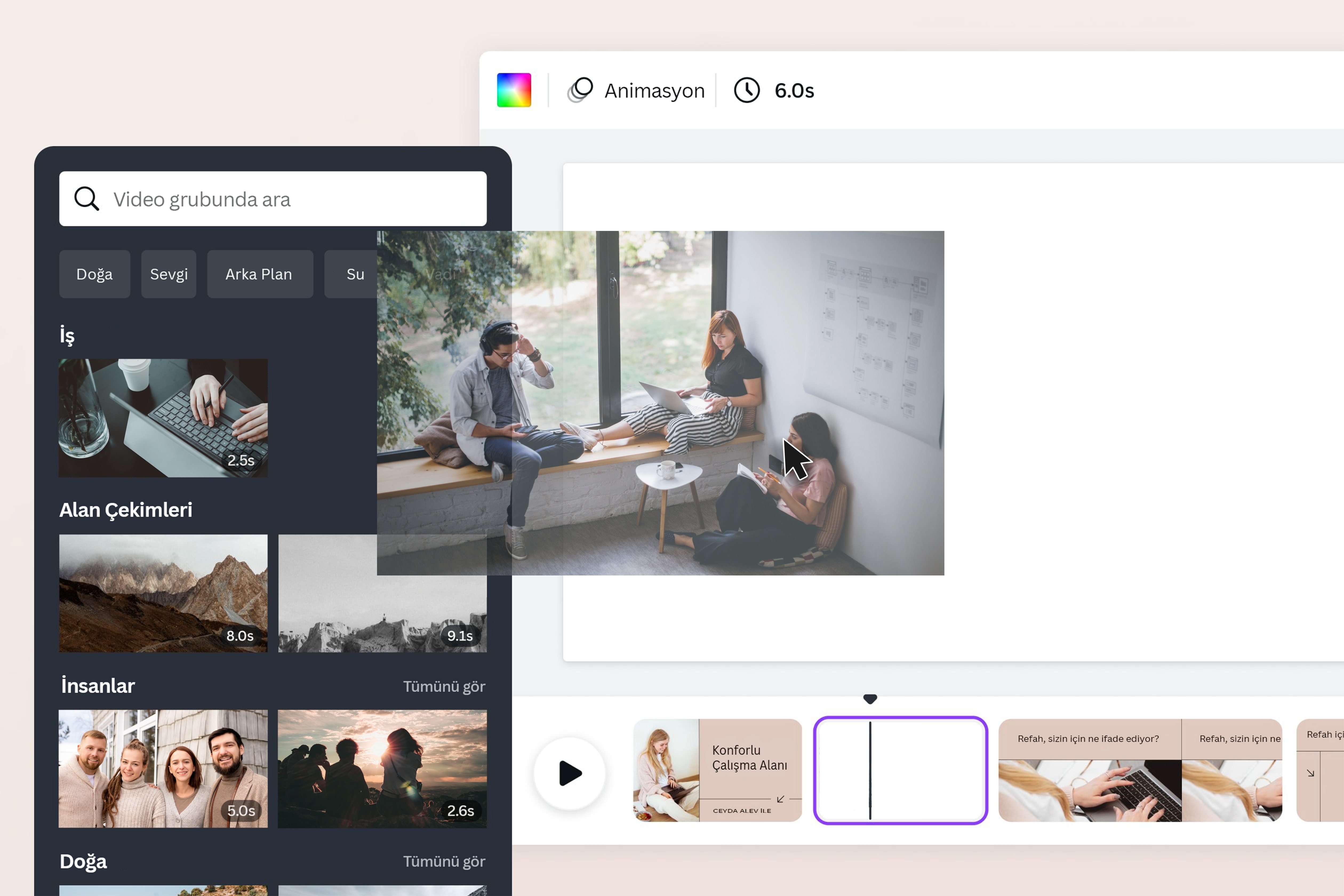
Task: Click the timeline playhead marker
Action: point(870,699)
